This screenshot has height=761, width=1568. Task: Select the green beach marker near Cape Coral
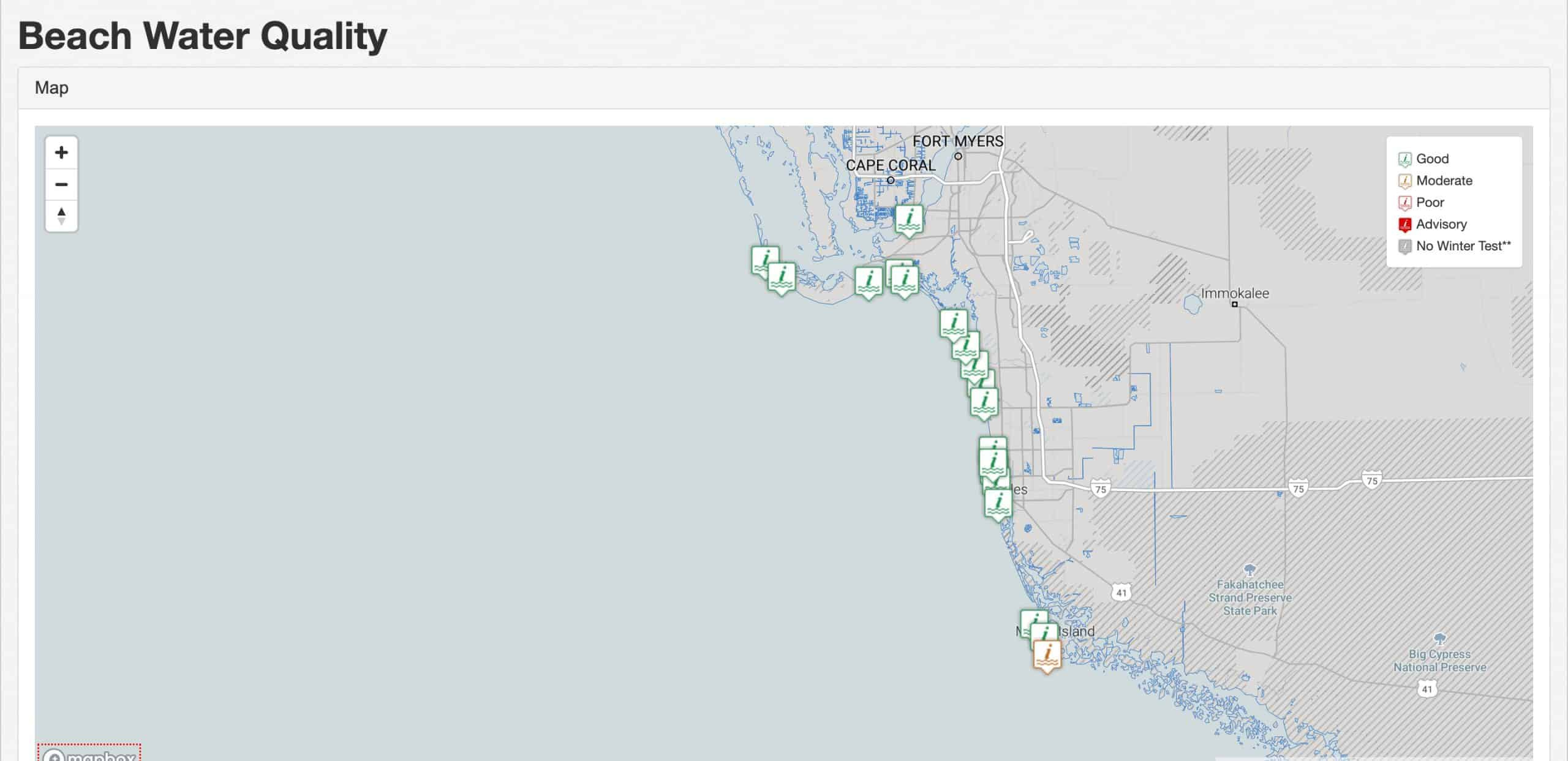(x=909, y=219)
